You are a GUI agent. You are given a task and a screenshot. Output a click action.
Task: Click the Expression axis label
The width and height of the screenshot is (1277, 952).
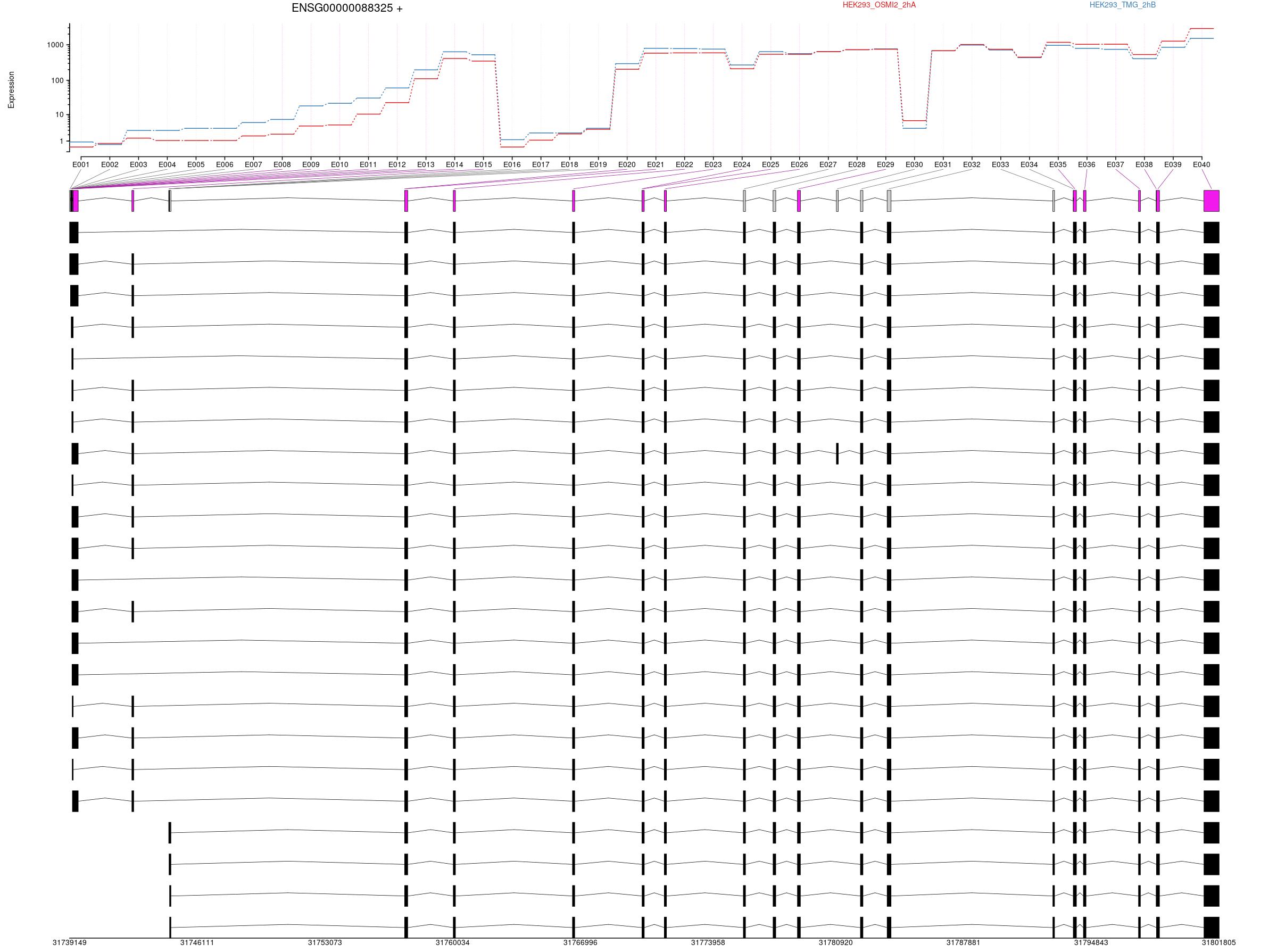[x=12, y=90]
